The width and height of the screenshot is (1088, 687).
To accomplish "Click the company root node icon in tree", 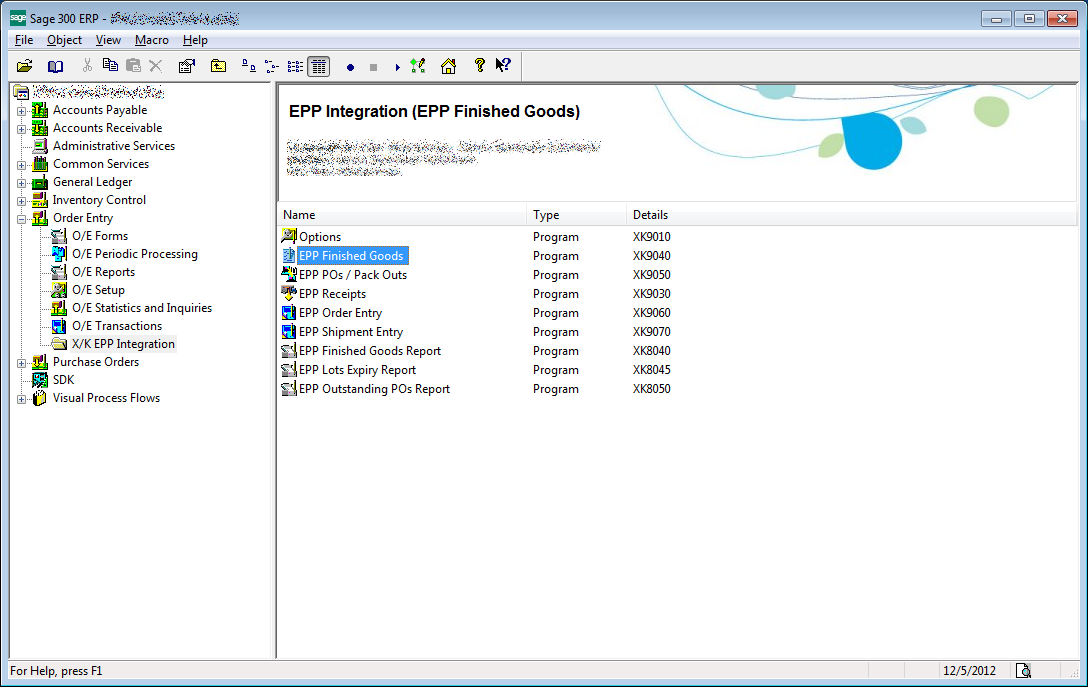I will click(x=22, y=92).
